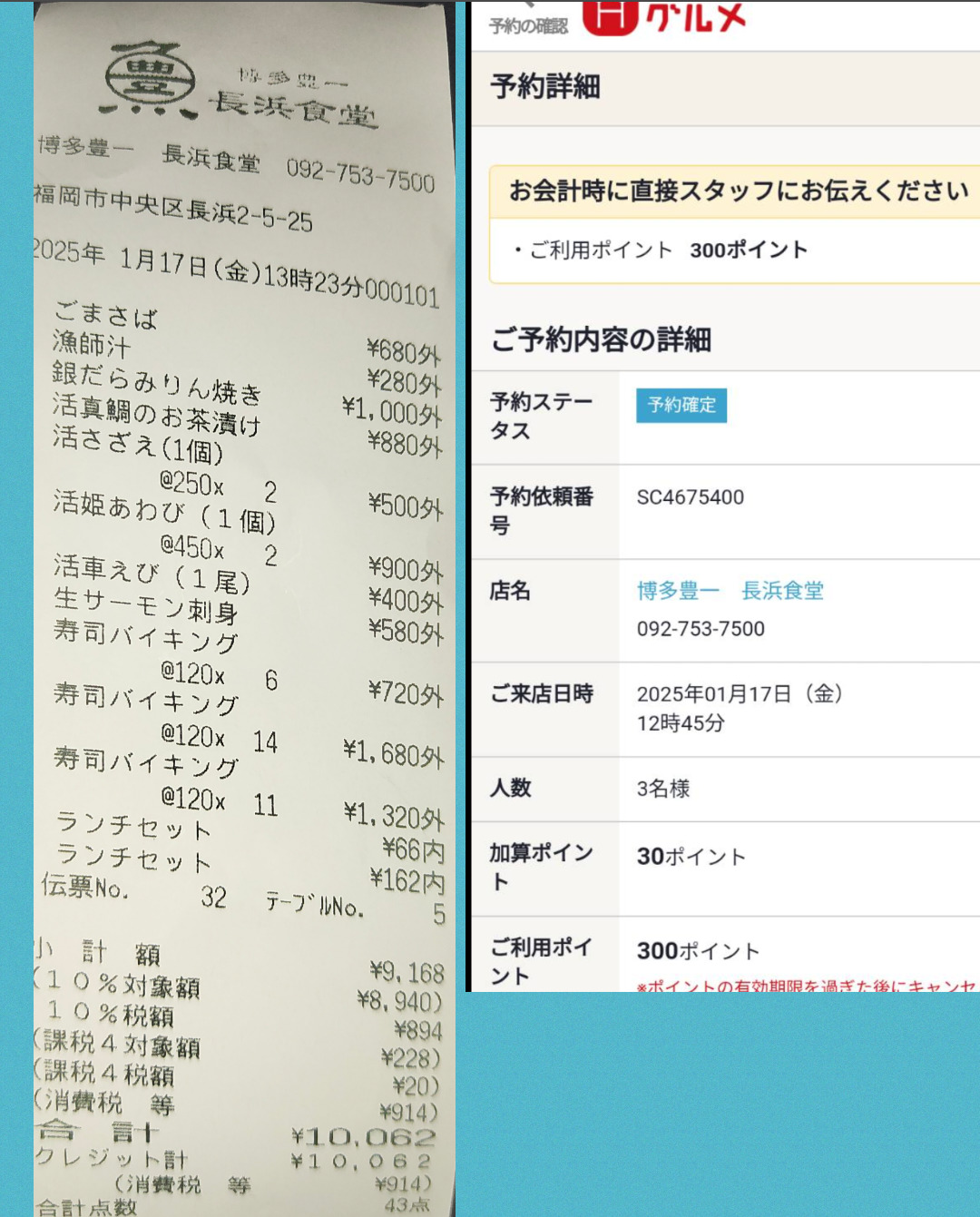Click the receipt total ¥10,062
This screenshot has height=1217, width=980.
[x=363, y=1137]
